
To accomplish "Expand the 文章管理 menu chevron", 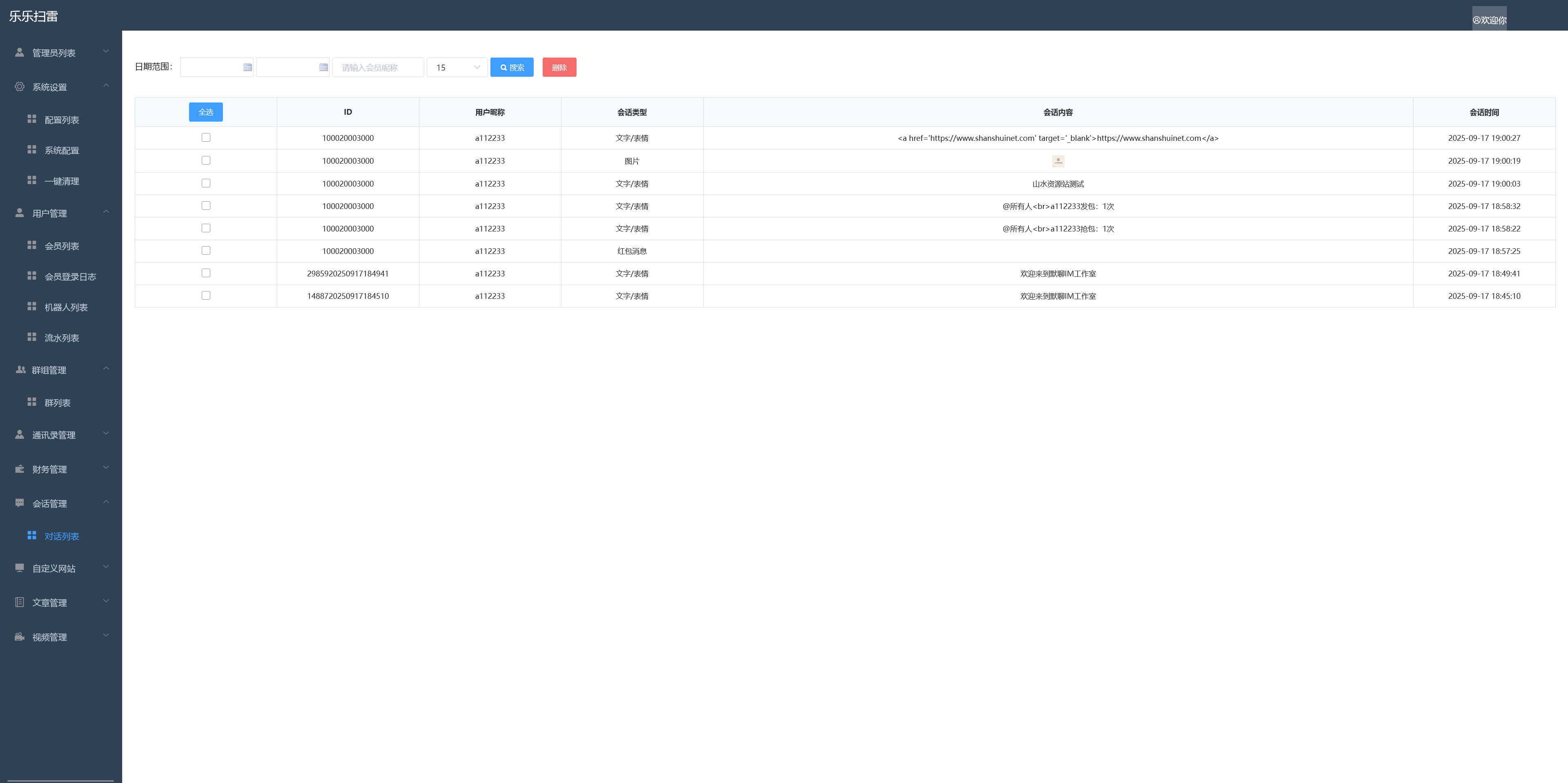I will [106, 601].
